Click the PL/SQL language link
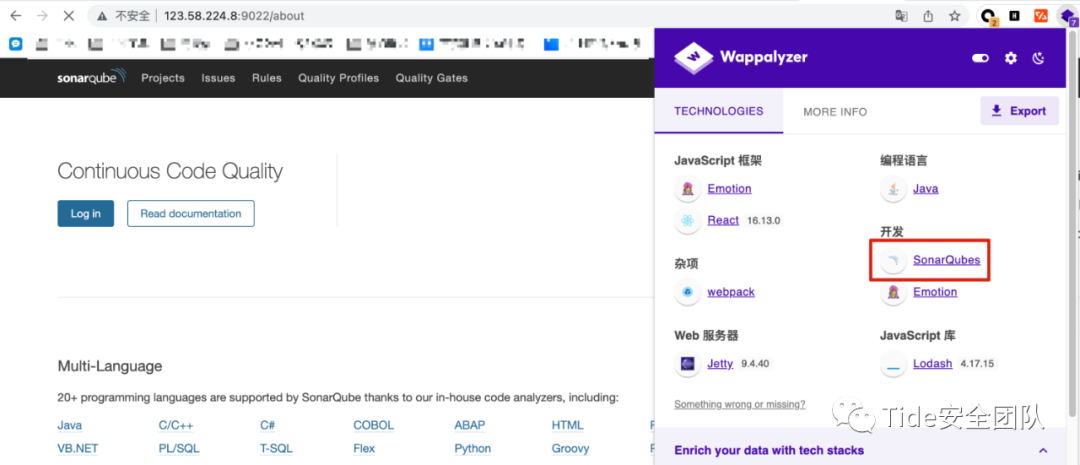 pos(179,449)
